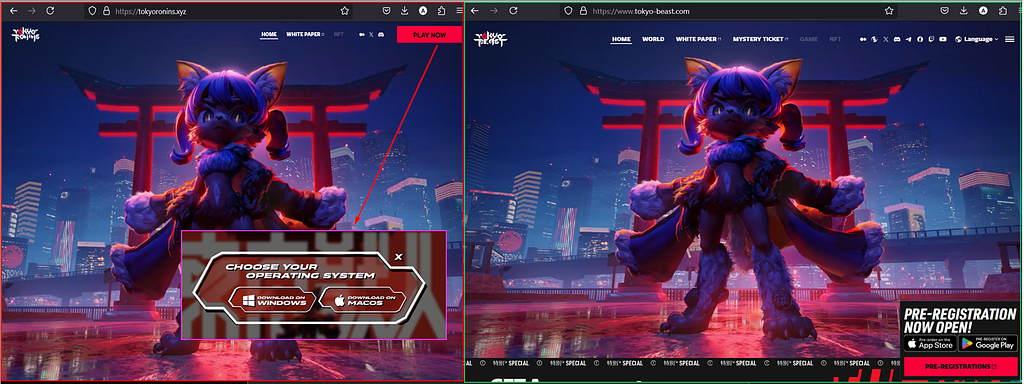Screen dimensions: 1024x384
Task: Close the Choose Your Operating System popup
Action: 399,257
